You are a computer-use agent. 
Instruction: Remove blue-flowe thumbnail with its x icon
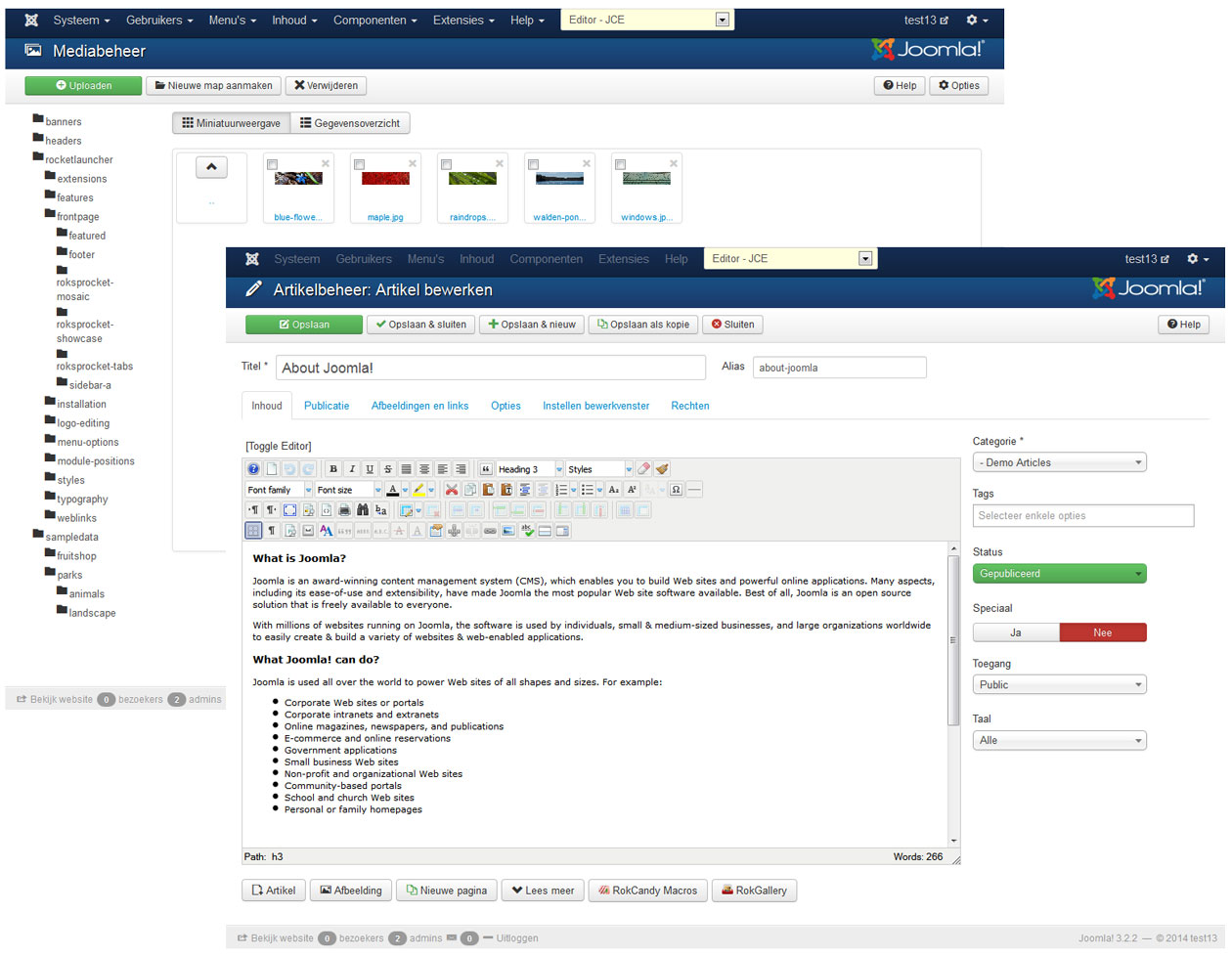tap(326, 163)
